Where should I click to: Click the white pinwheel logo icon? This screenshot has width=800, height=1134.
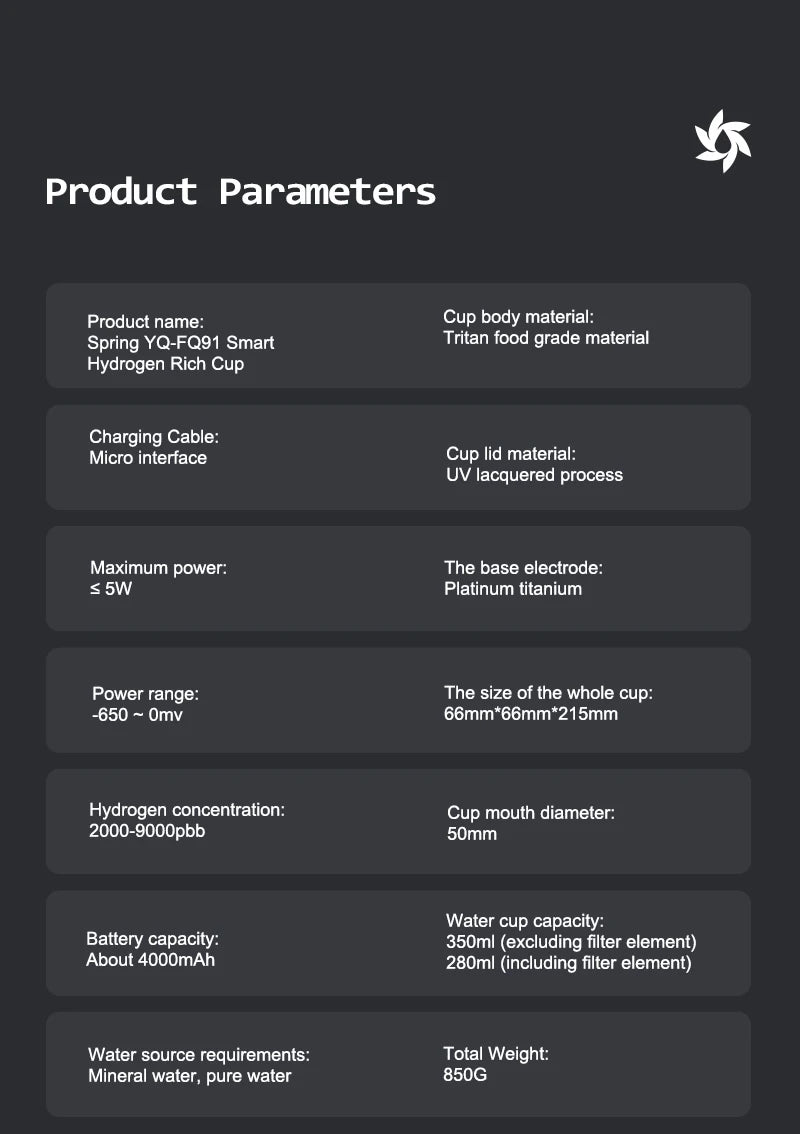[x=722, y=141]
